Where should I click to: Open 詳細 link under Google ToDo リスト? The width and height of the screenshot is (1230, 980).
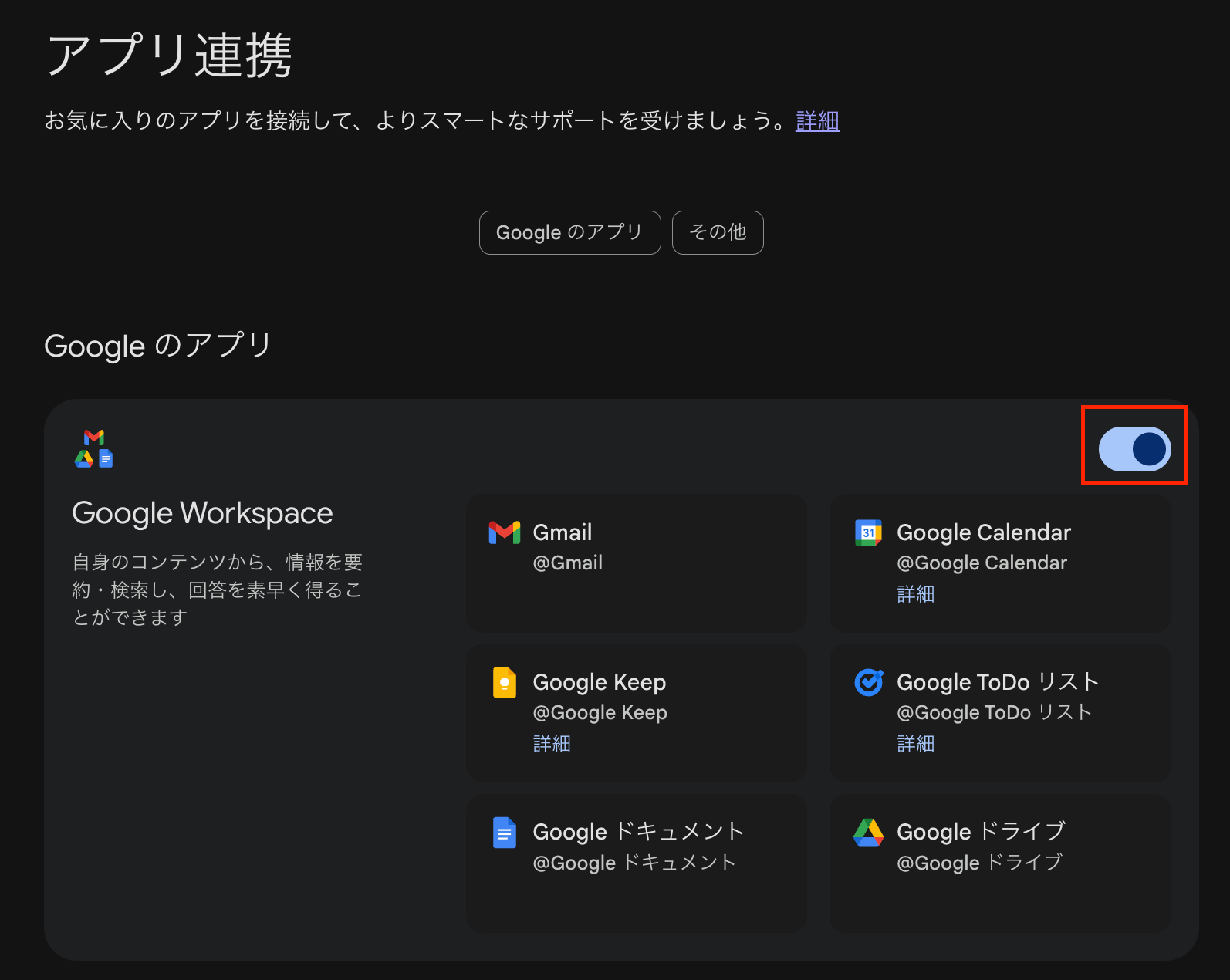tap(916, 744)
